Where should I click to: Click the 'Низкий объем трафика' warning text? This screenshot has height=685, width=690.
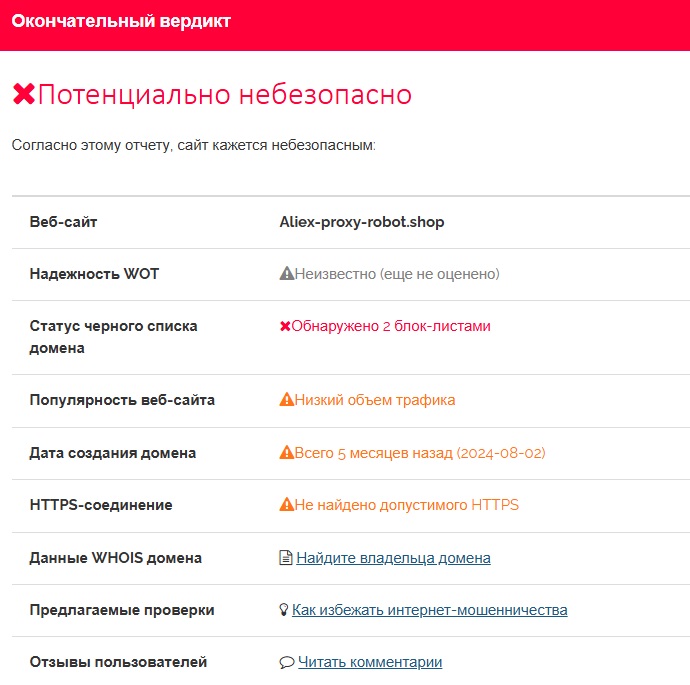[375, 400]
